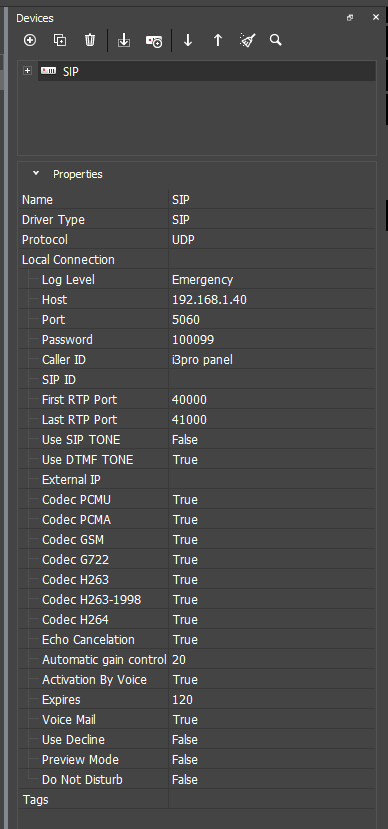Select the Protocol property label
The image size is (388, 829).
tap(45, 240)
